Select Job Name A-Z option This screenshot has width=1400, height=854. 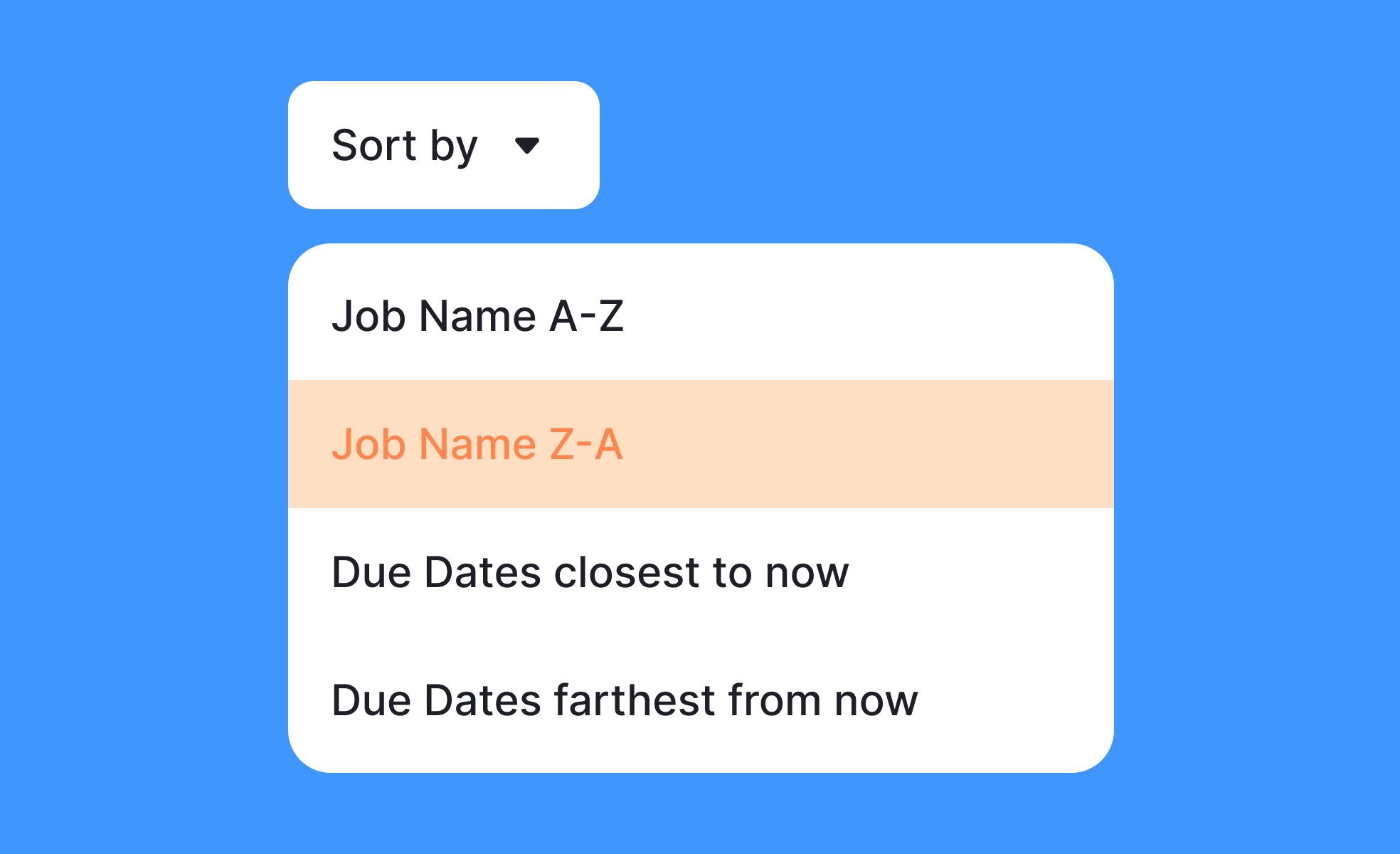tap(701, 316)
